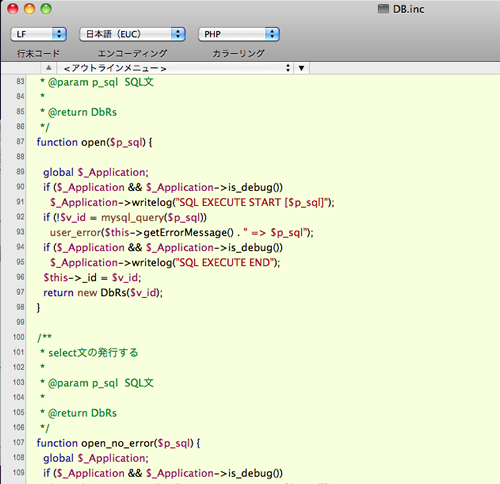Image resolution: width=500 pixels, height=484 pixels.
Task: Click the 'function open($p_sql) {' line
Action: [94, 143]
